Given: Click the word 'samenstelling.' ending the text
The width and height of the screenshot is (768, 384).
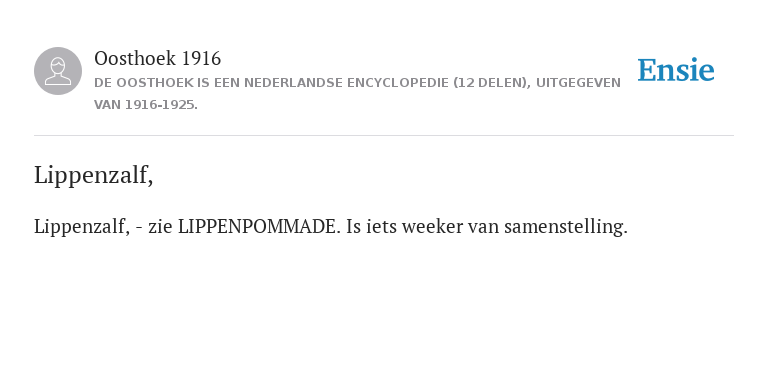Looking at the screenshot, I should [x=566, y=227].
